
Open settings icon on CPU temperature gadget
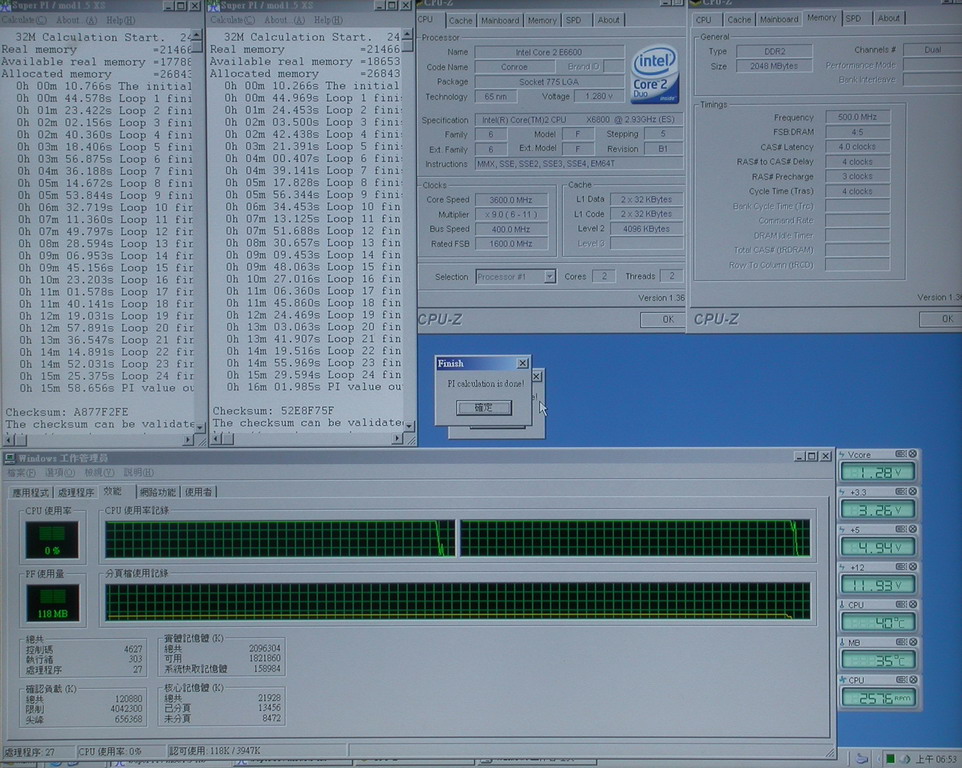click(901, 604)
